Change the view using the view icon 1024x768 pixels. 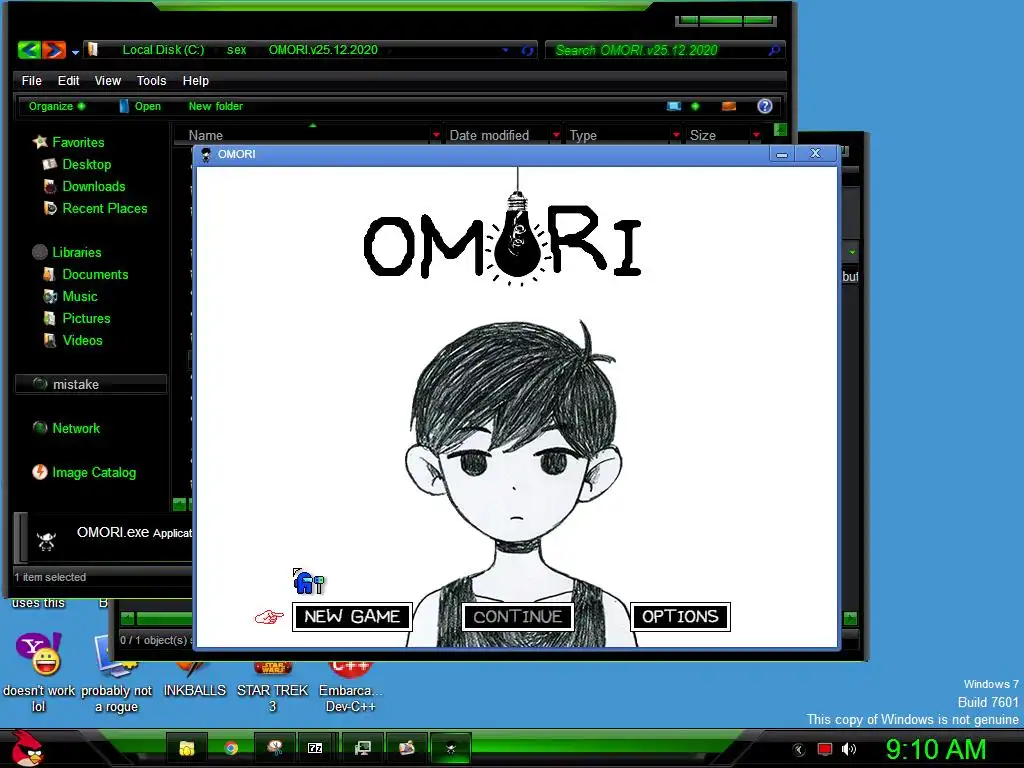pos(674,106)
